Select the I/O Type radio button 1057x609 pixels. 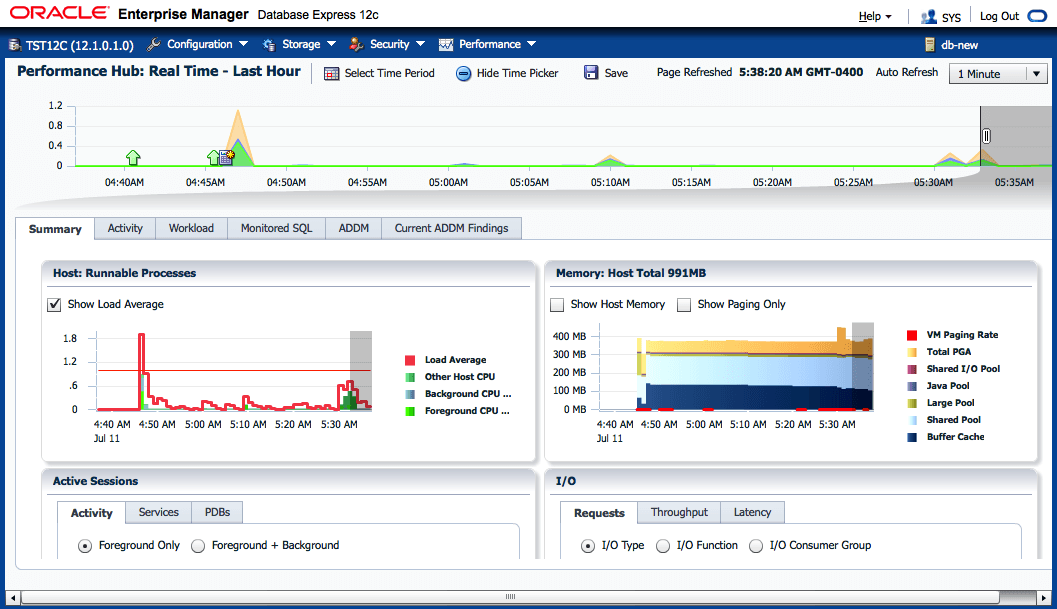pos(588,546)
